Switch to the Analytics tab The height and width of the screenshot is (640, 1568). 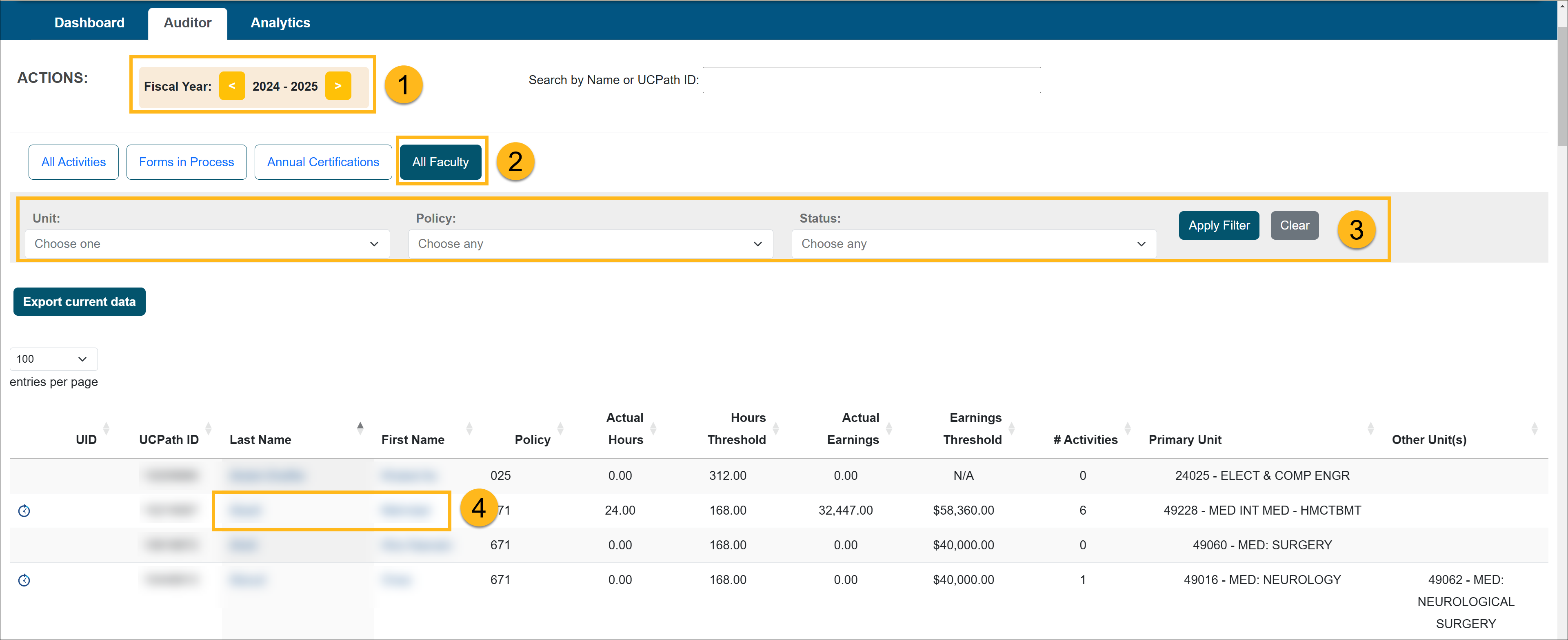click(280, 22)
